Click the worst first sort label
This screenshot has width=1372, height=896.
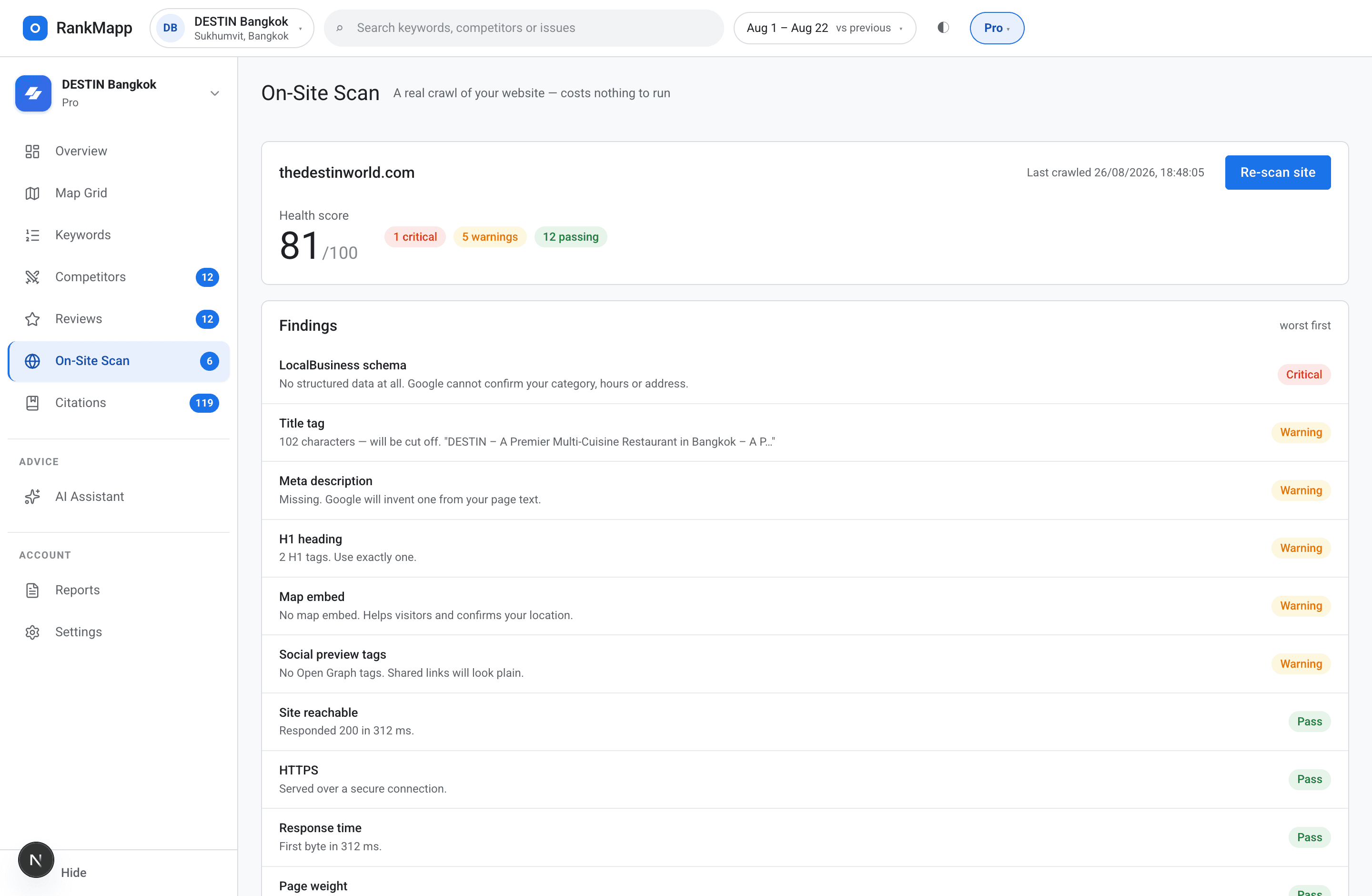tap(1304, 326)
